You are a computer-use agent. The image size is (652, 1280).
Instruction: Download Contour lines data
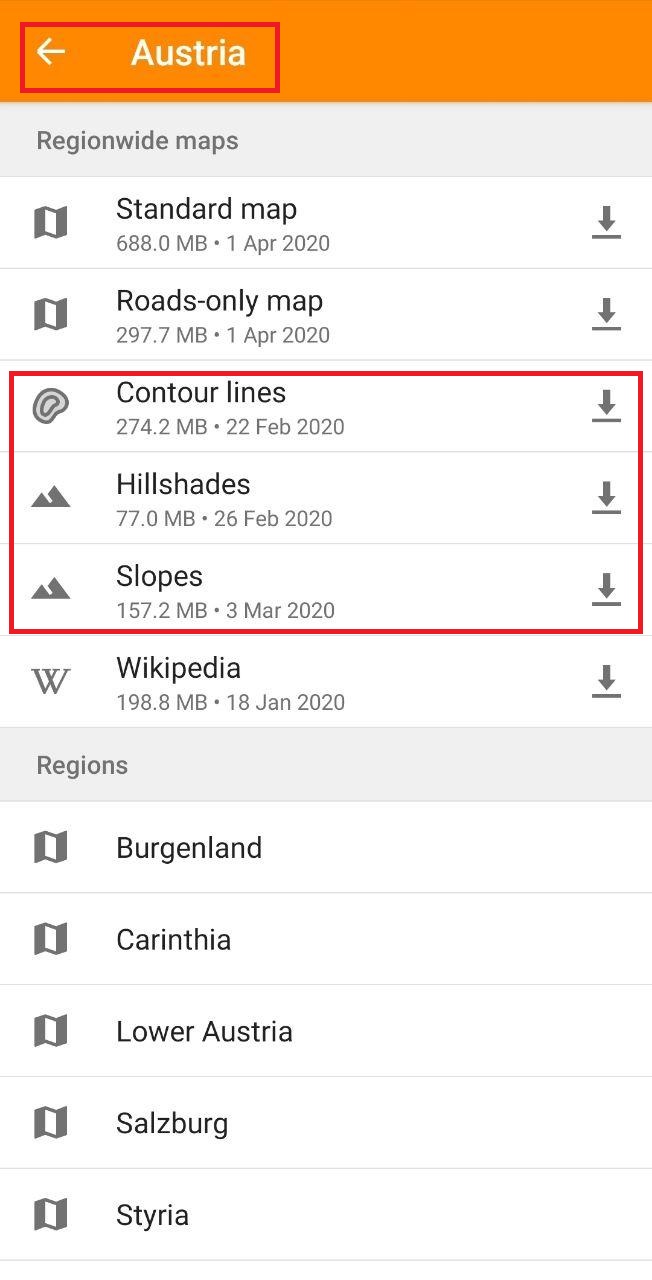(x=606, y=407)
